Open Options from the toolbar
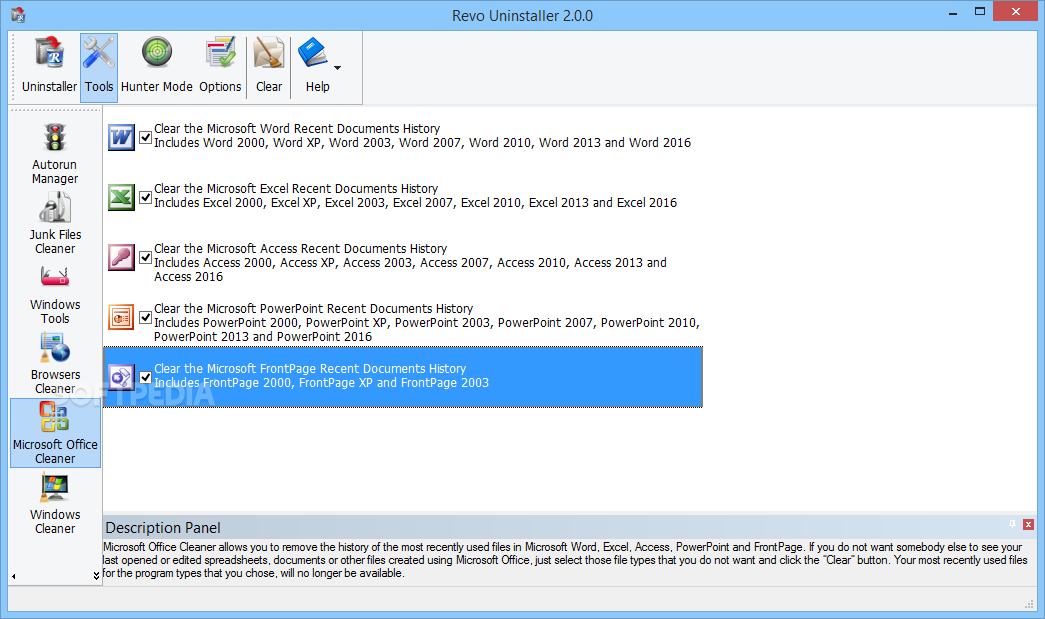The height and width of the screenshot is (619, 1045). [220, 67]
